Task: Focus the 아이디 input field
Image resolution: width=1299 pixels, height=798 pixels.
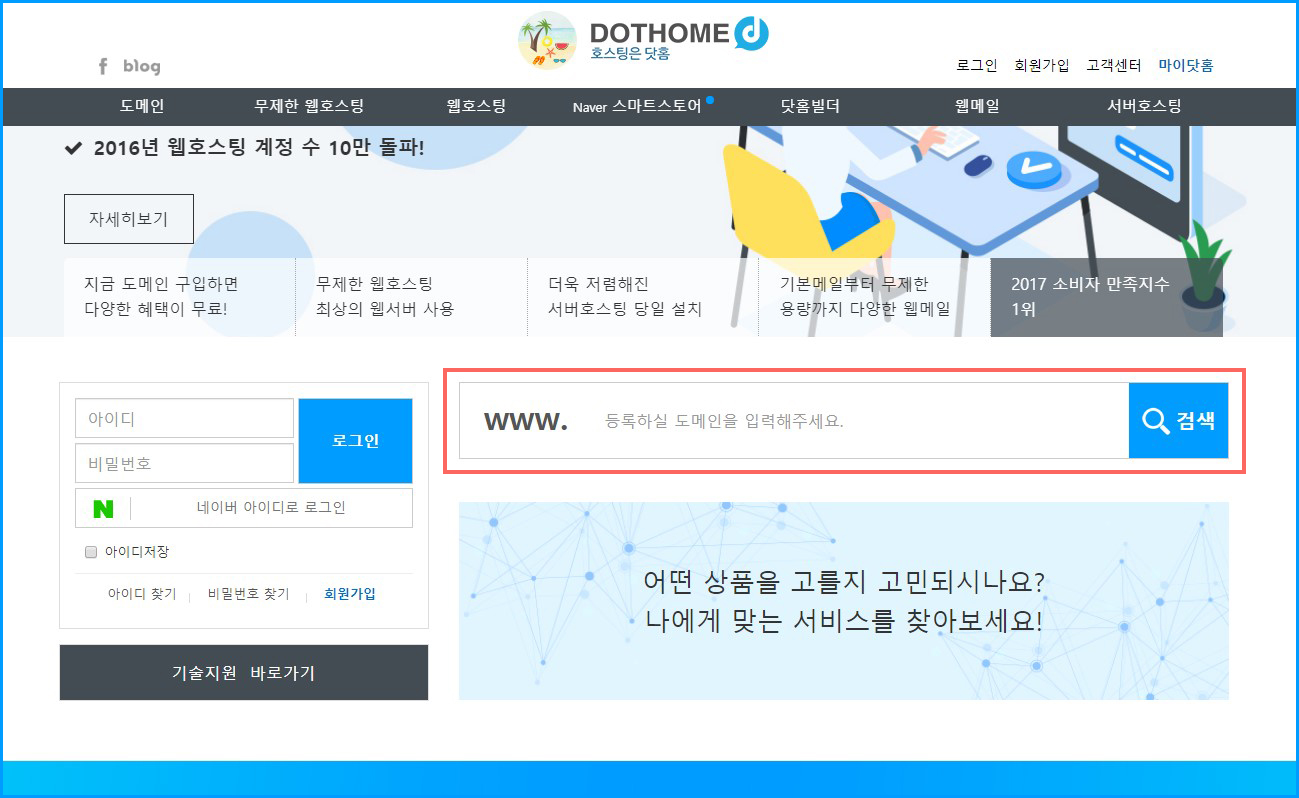Action: (185, 418)
